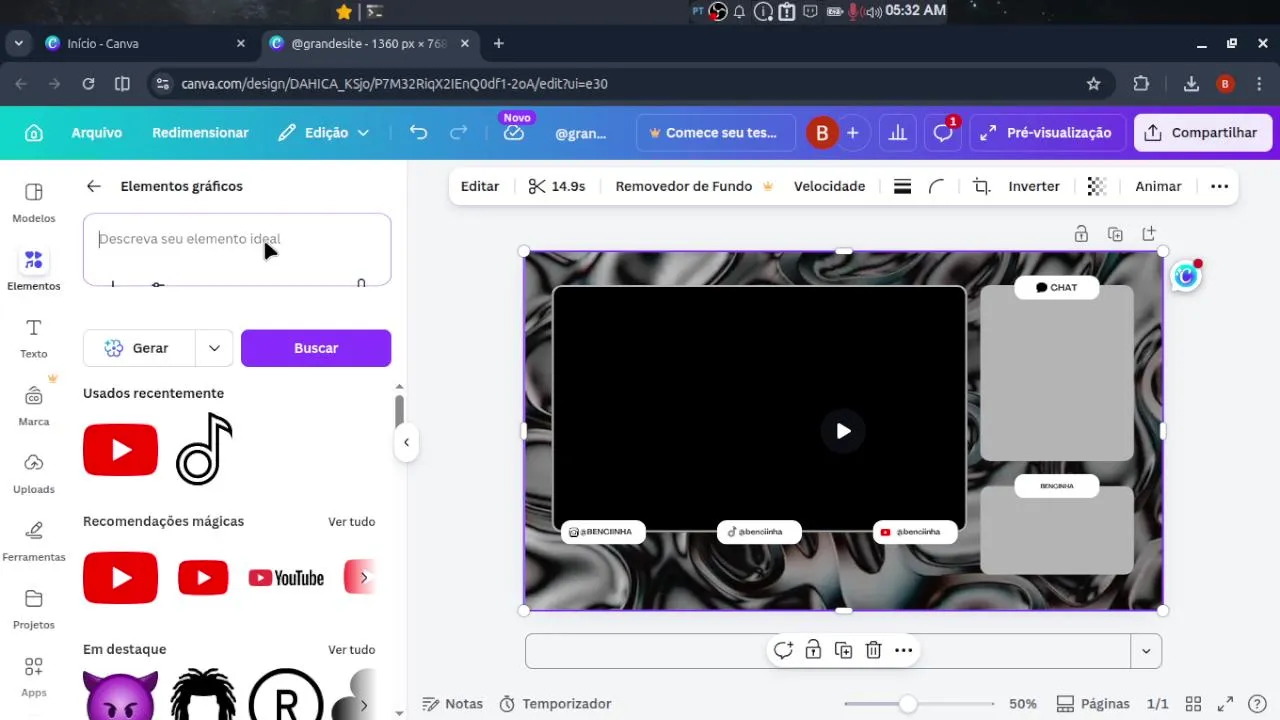Show more Em destaque items arrow

point(364,705)
